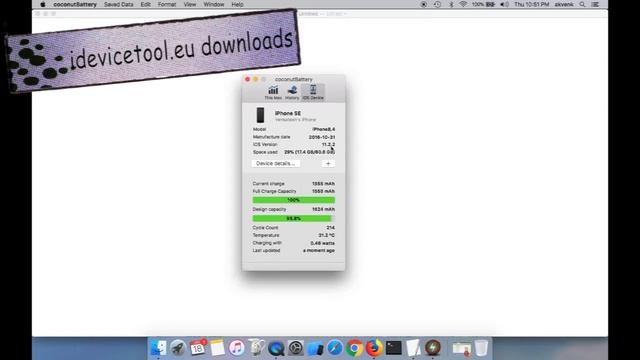Viewport: 640px width, 360px height.
Task: Open the Help menu
Action: pyautogui.click(x=237, y=4)
